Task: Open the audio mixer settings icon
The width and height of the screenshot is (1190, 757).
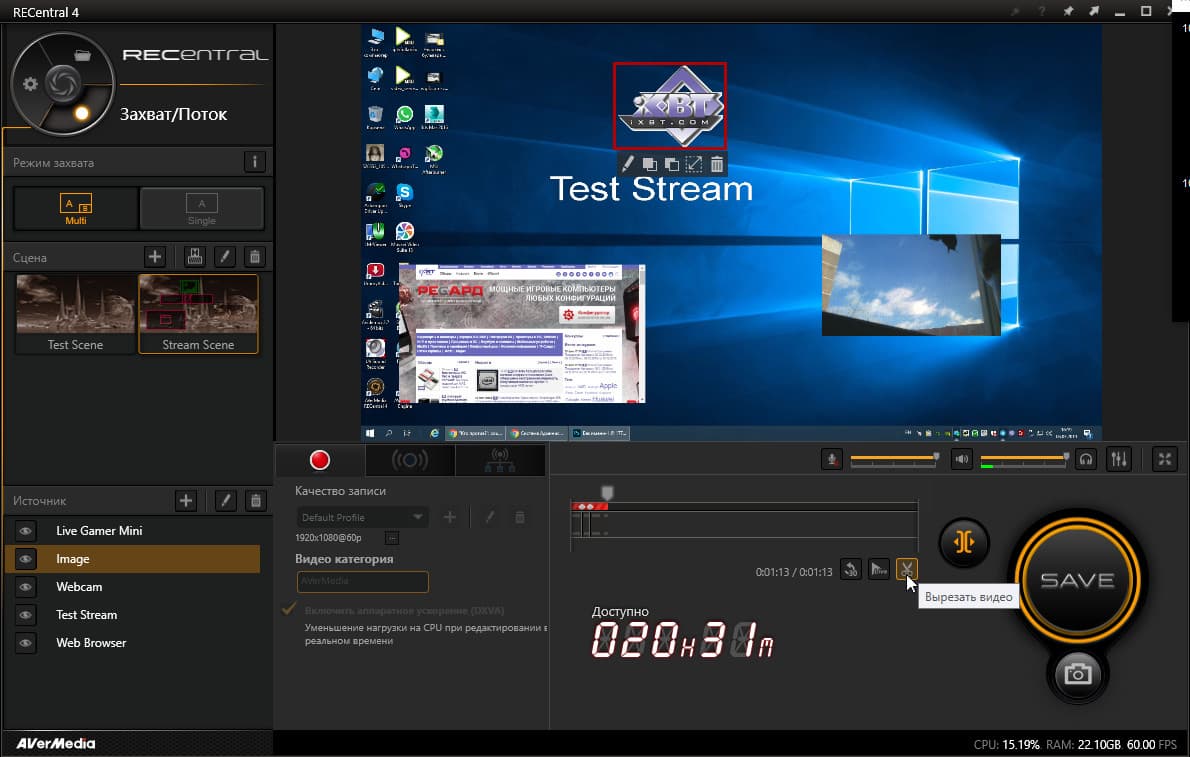Action: click(1119, 459)
